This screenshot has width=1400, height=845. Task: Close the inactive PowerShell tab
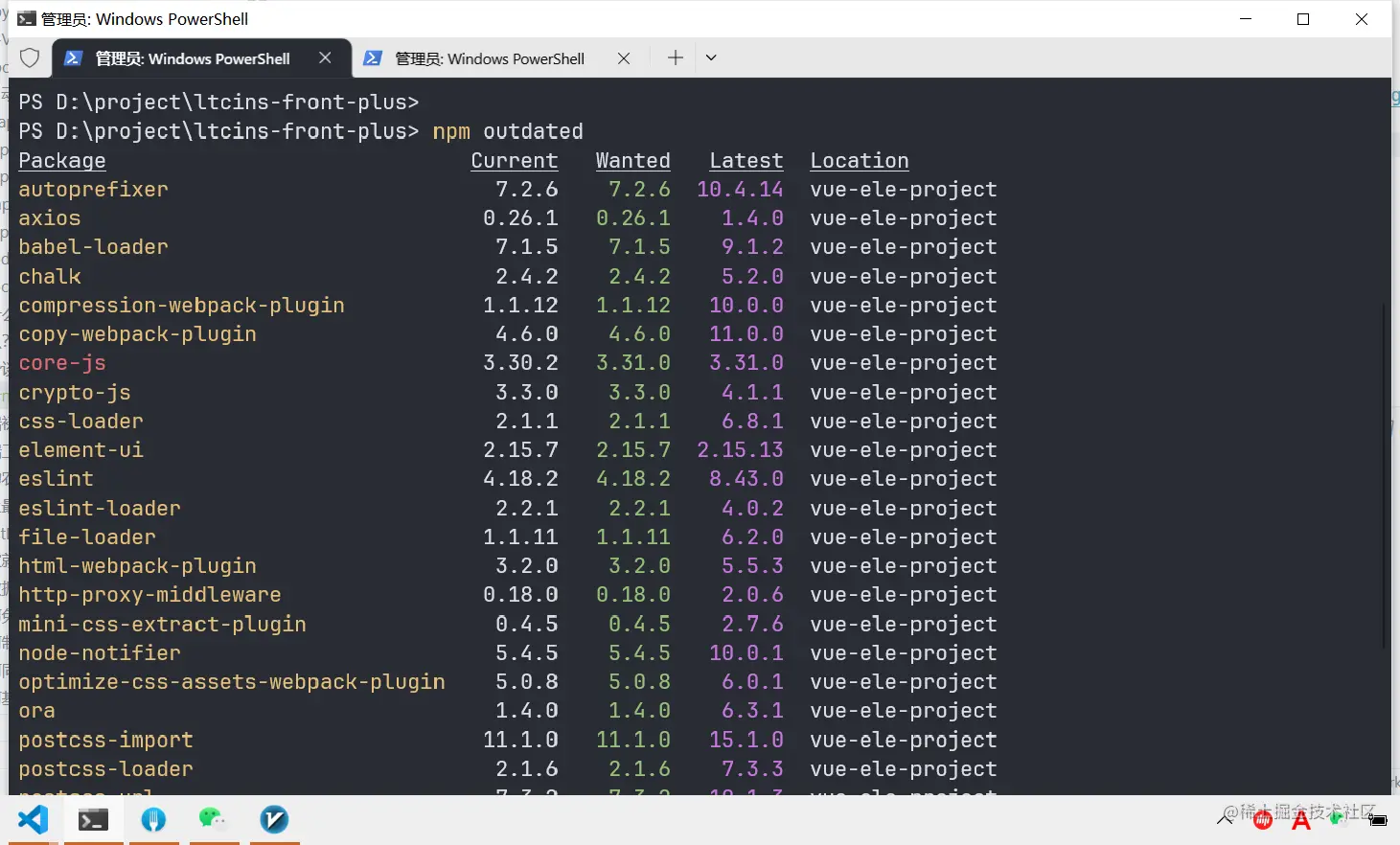click(624, 58)
